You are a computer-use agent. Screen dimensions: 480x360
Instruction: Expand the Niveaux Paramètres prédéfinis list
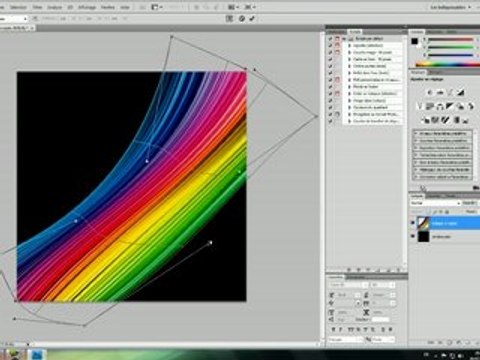(416, 133)
